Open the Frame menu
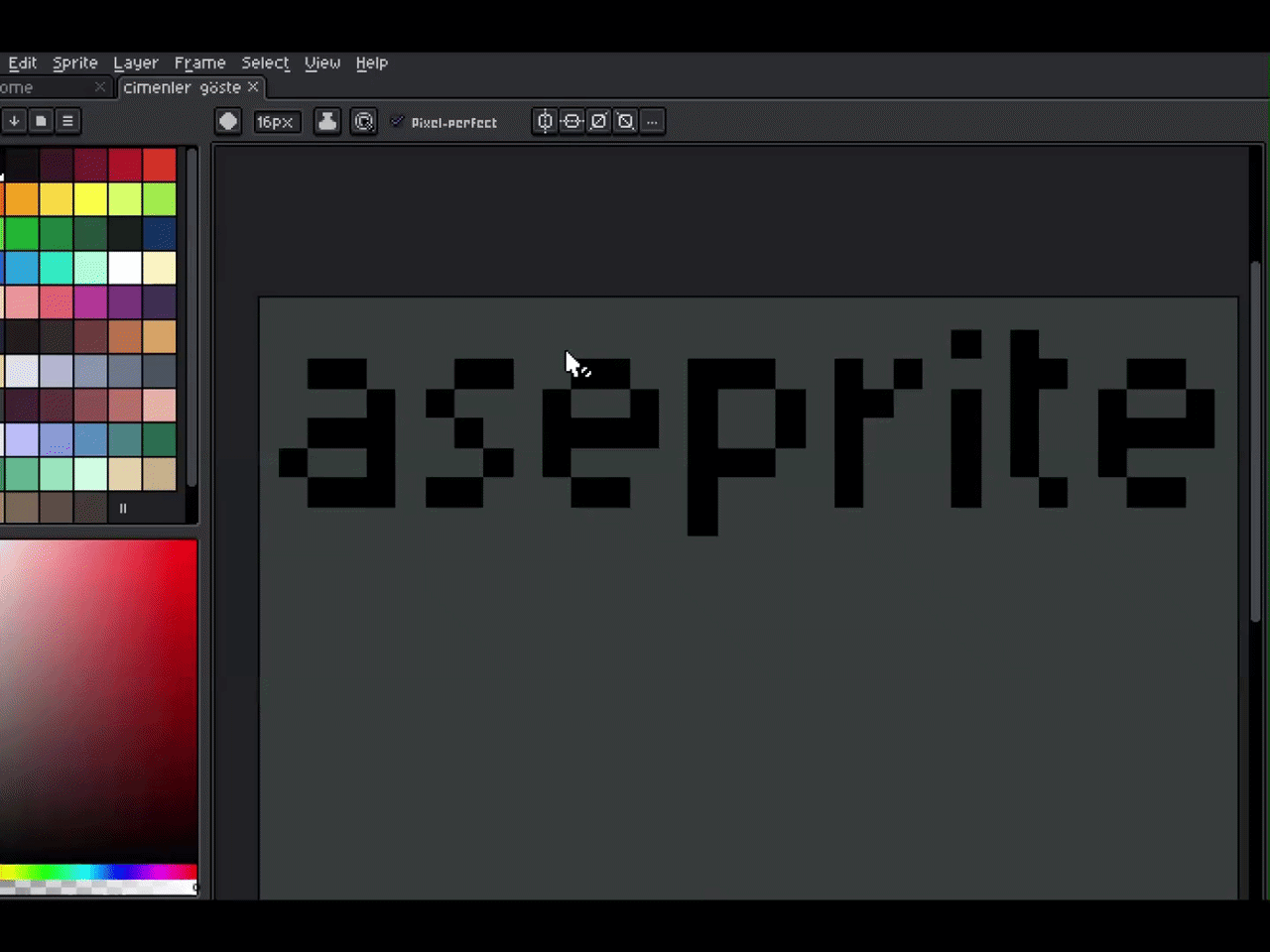Screen dimensions: 1270x952 pyautogui.click(x=199, y=62)
